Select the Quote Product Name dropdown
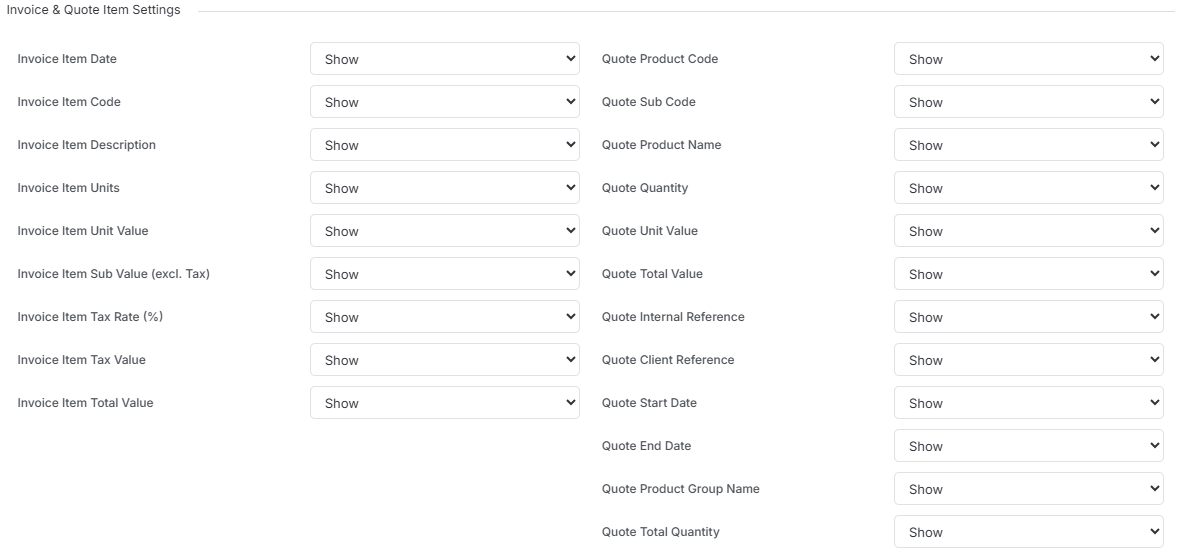Viewport: 1184px width, 557px height. click(x=1029, y=145)
